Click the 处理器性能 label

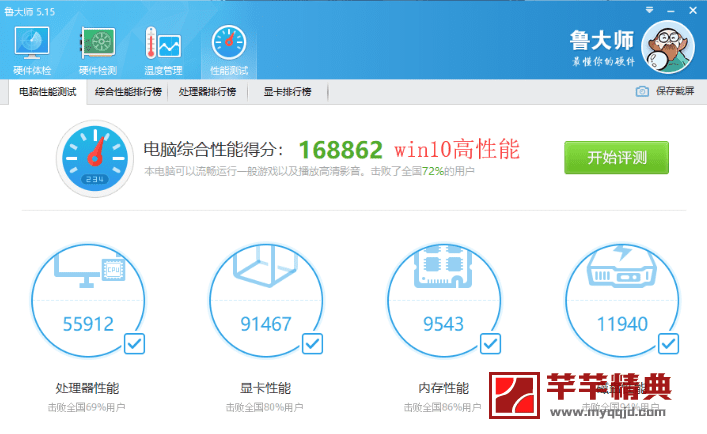coord(87,388)
